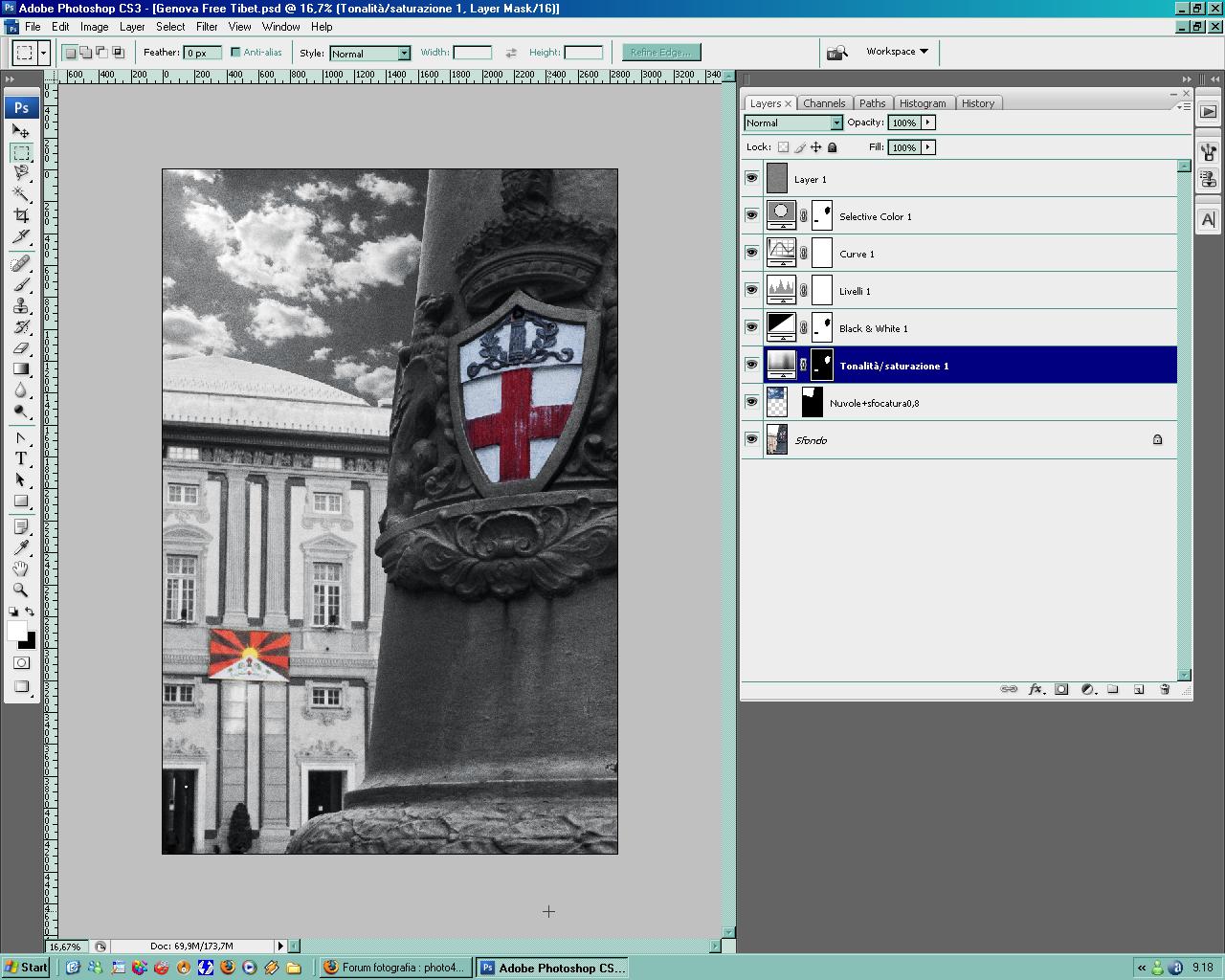The height and width of the screenshot is (980, 1225).
Task: Select the Slice tool
Action: [21, 236]
